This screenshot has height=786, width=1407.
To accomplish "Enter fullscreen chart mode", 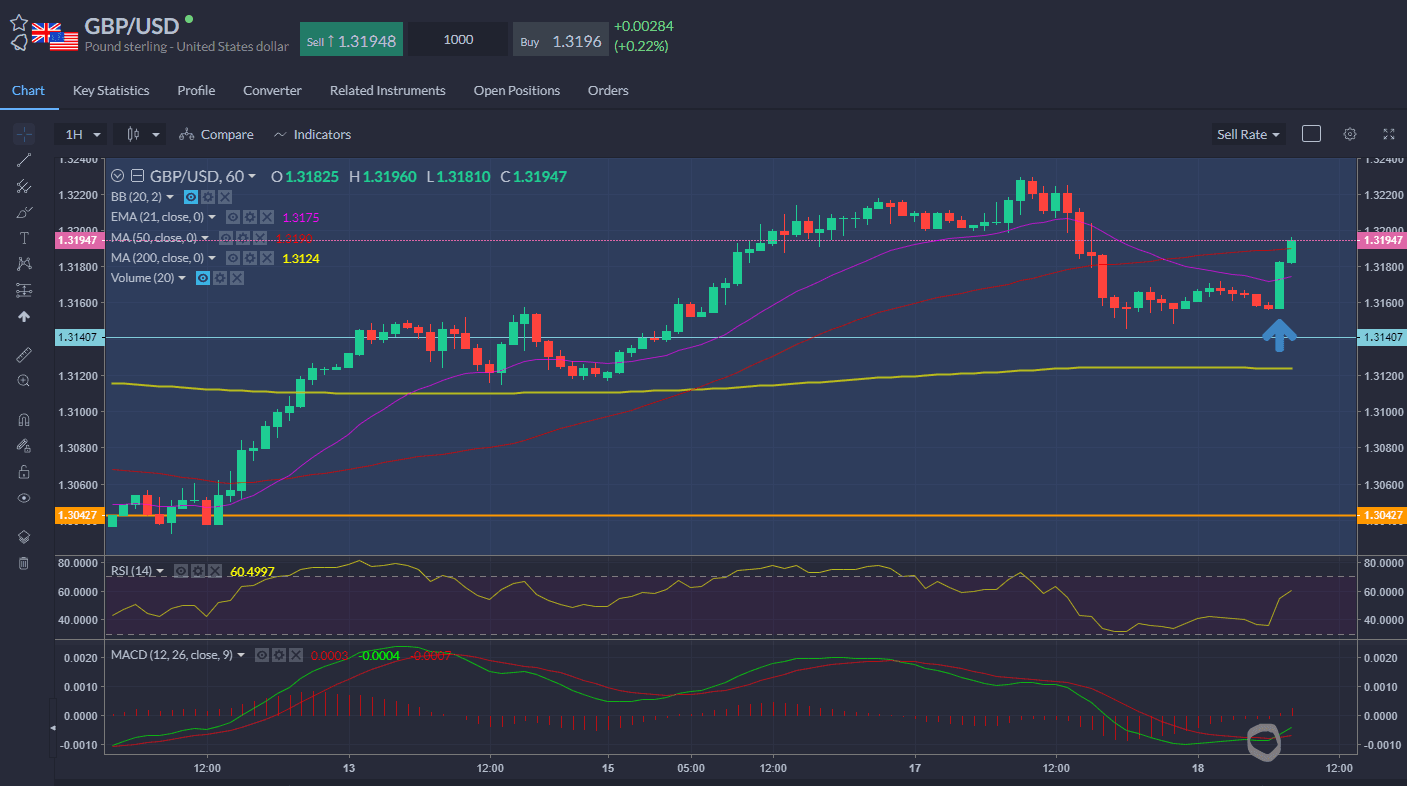I will [1389, 134].
